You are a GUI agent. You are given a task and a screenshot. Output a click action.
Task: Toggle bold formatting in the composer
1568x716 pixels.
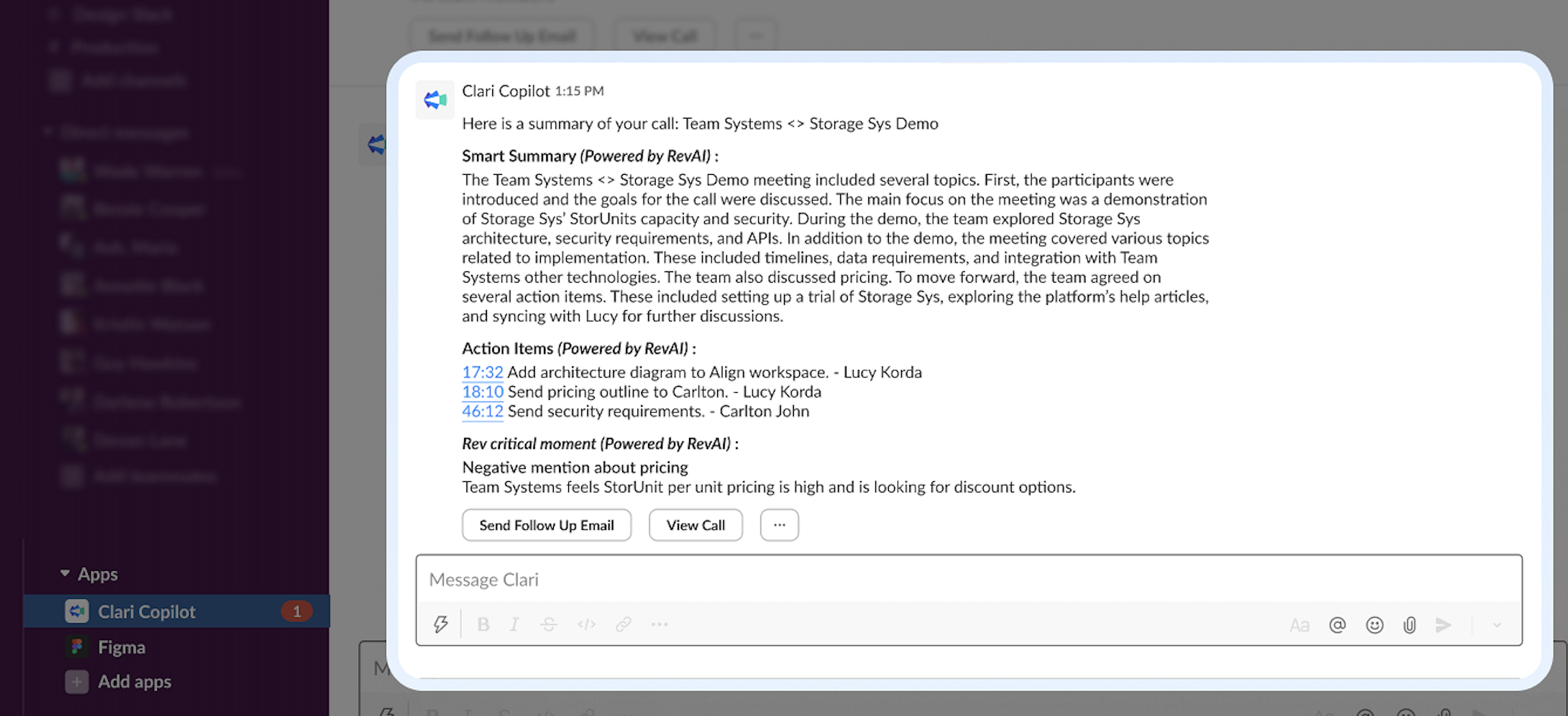tap(483, 624)
